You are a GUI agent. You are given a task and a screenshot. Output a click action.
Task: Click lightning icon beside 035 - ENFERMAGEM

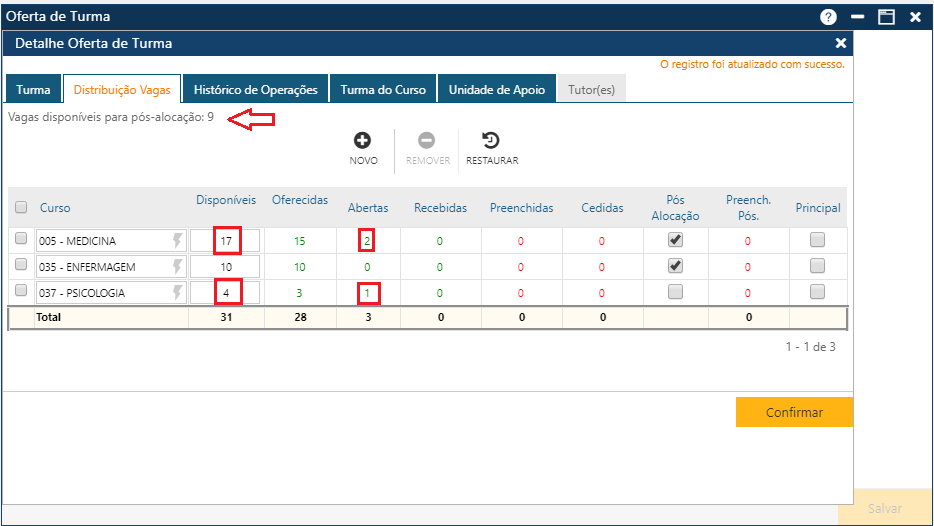(x=178, y=267)
